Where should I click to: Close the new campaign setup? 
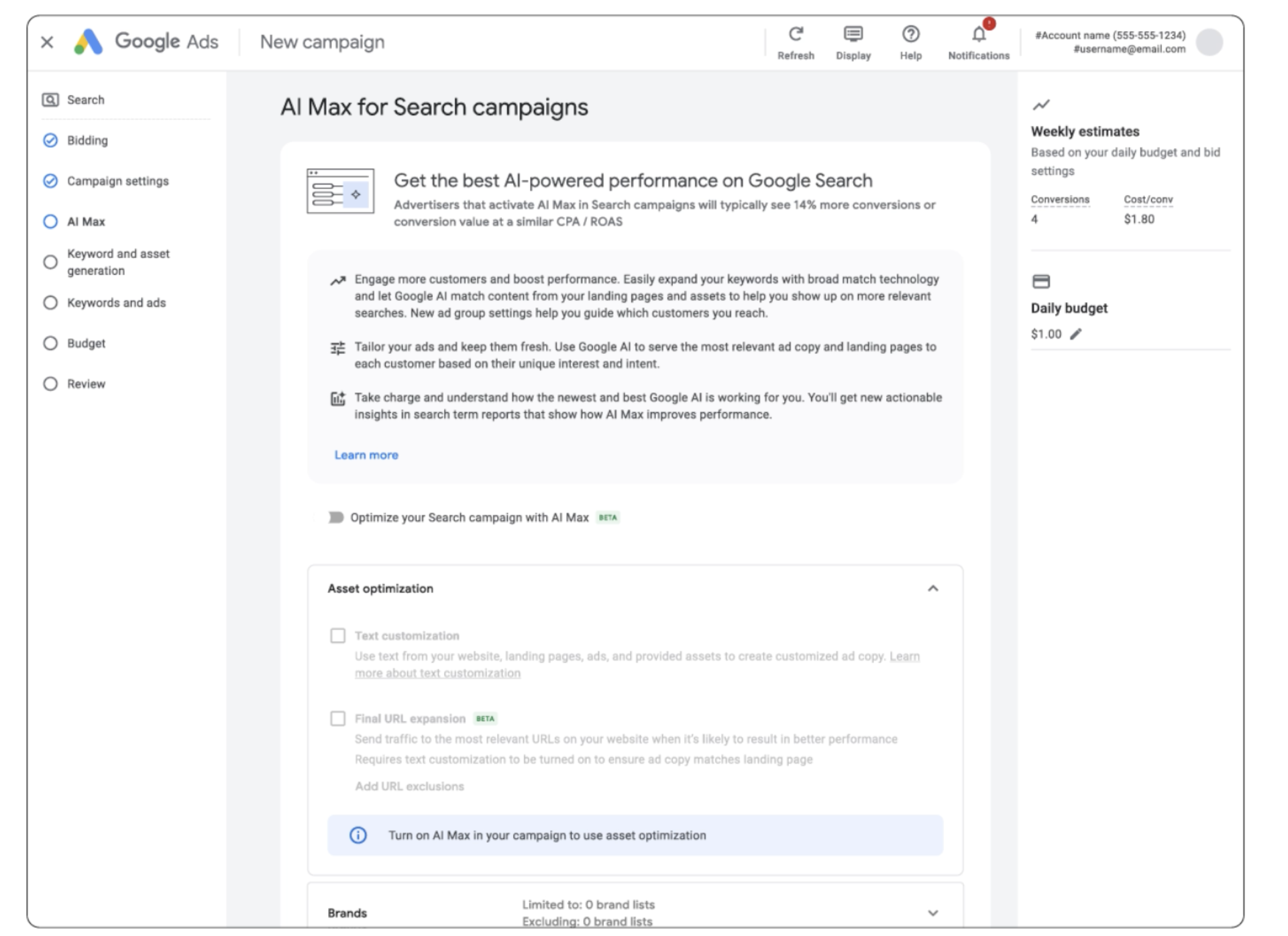(47, 42)
